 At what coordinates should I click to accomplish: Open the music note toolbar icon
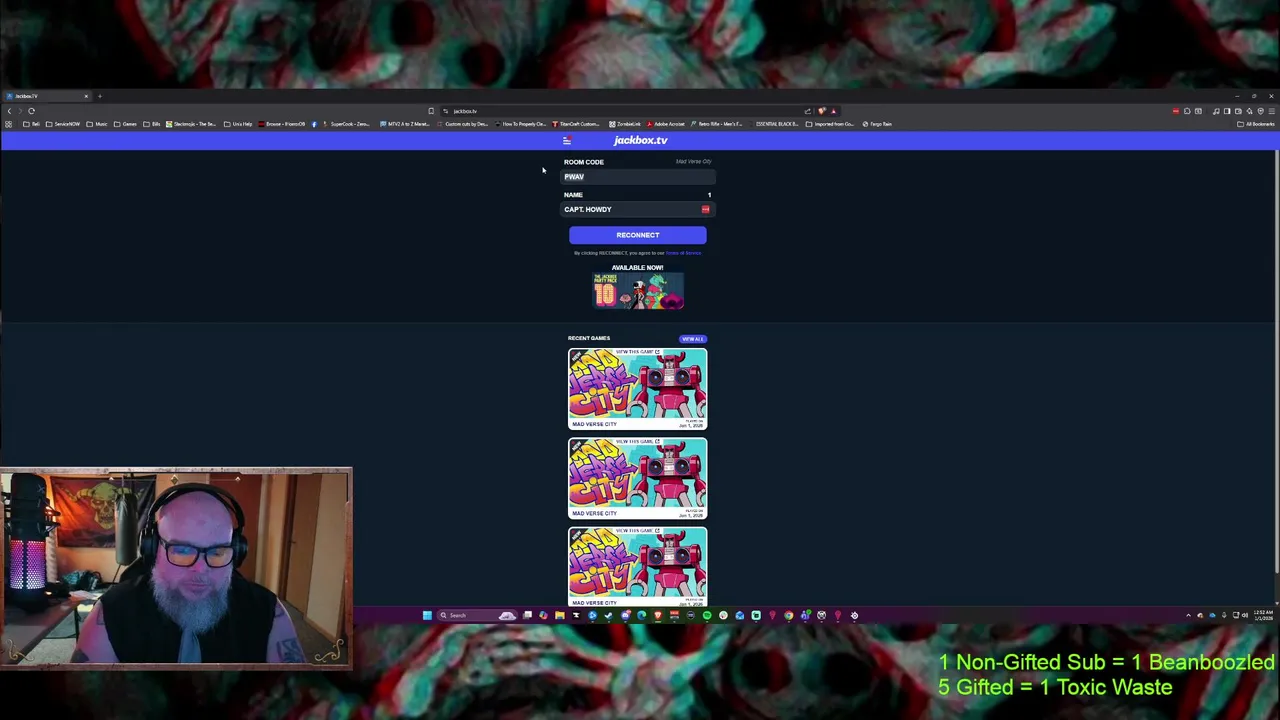(1216, 111)
